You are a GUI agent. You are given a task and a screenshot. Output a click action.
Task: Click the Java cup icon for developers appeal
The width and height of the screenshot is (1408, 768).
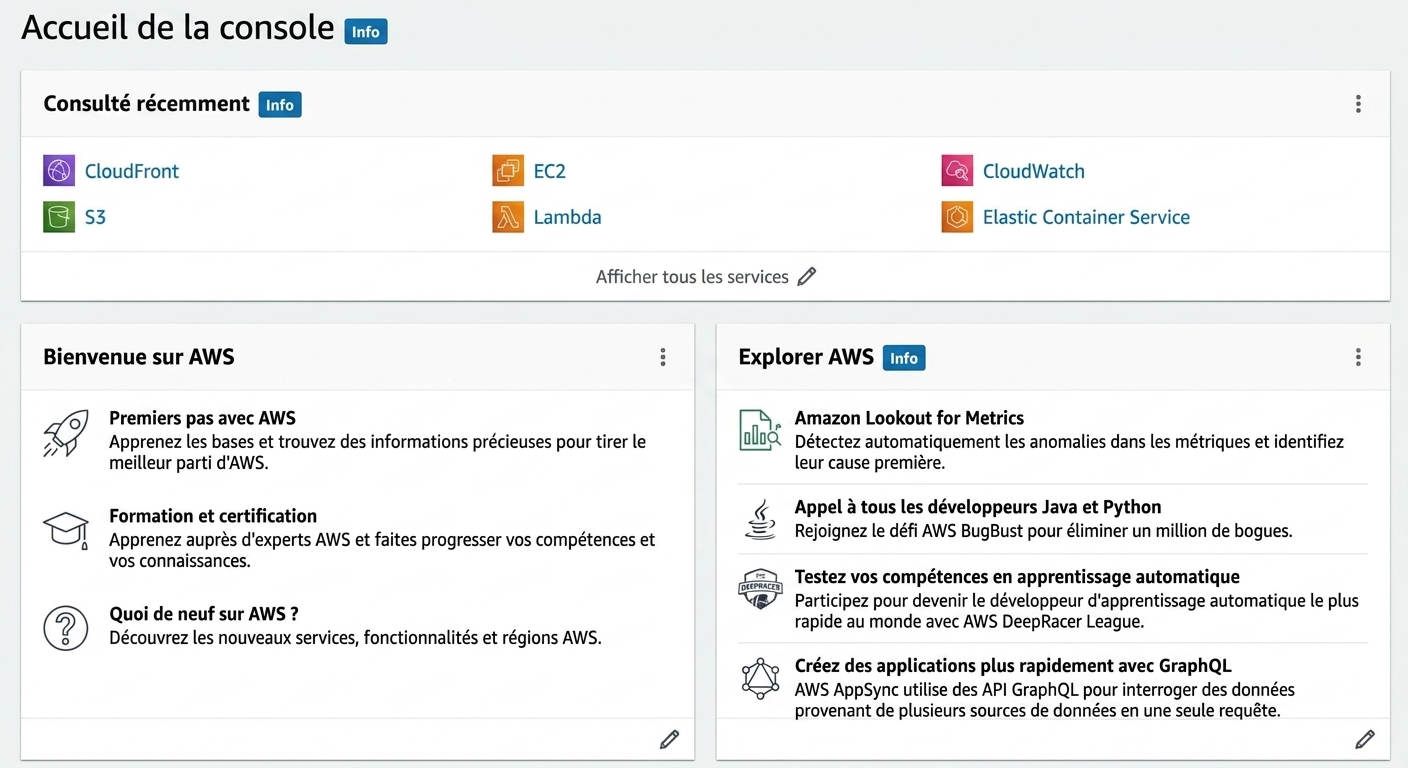pyautogui.click(x=760, y=519)
